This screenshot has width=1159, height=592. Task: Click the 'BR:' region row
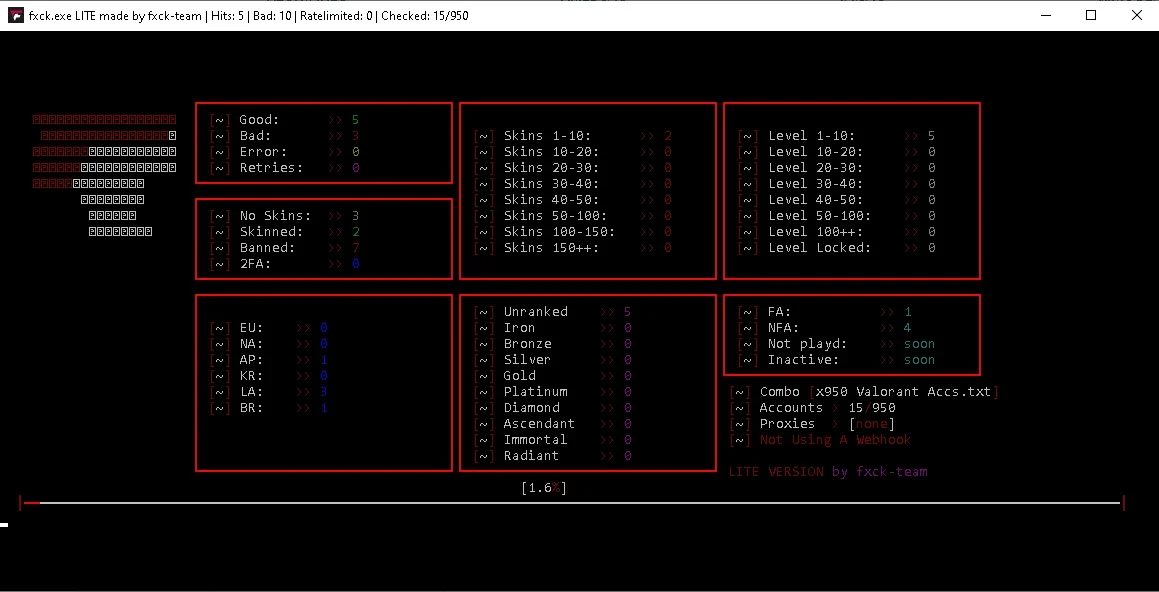[269, 408]
